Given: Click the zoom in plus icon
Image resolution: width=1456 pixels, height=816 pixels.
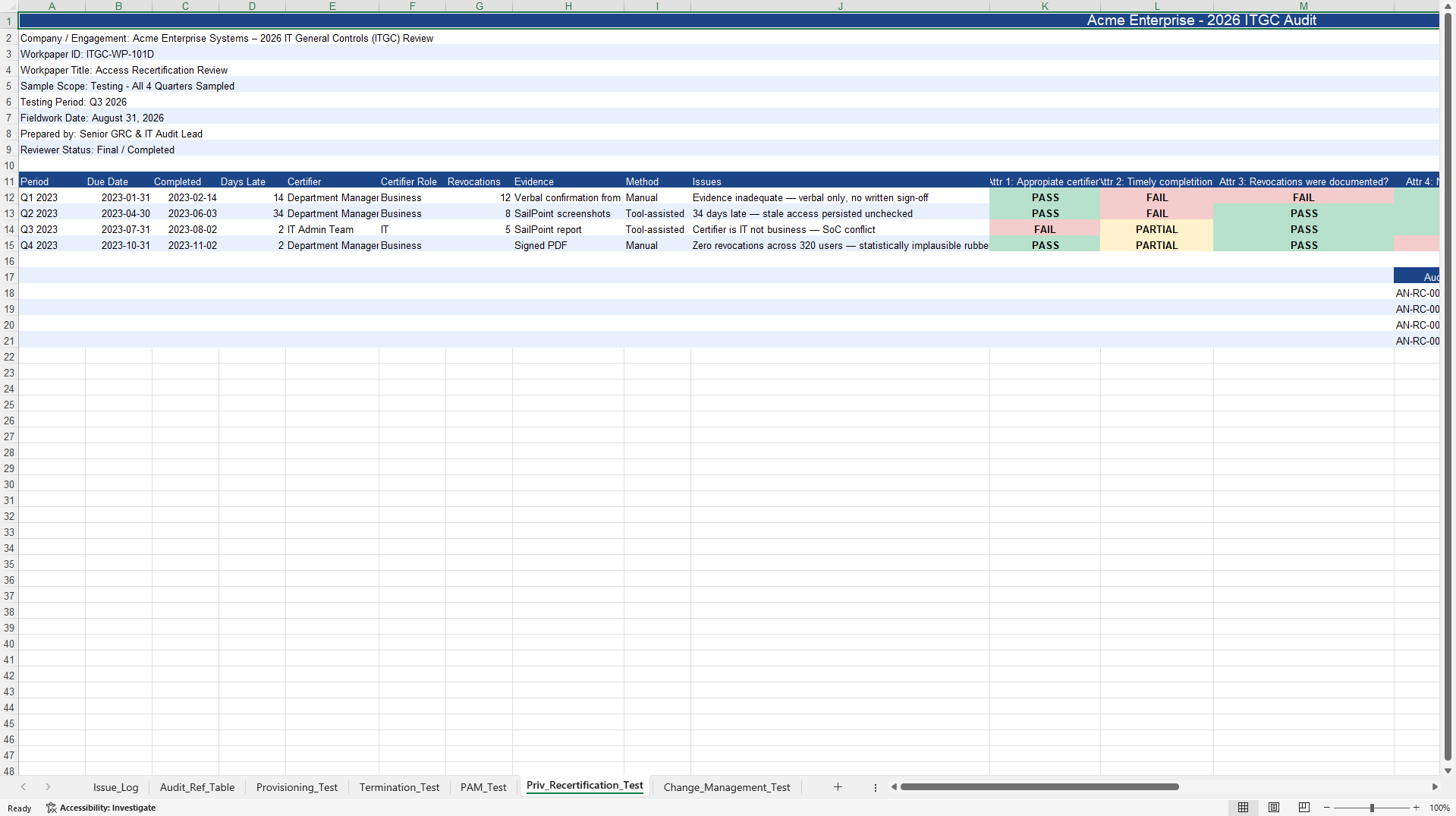Looking at the screenshot, I should [1416, 808].
